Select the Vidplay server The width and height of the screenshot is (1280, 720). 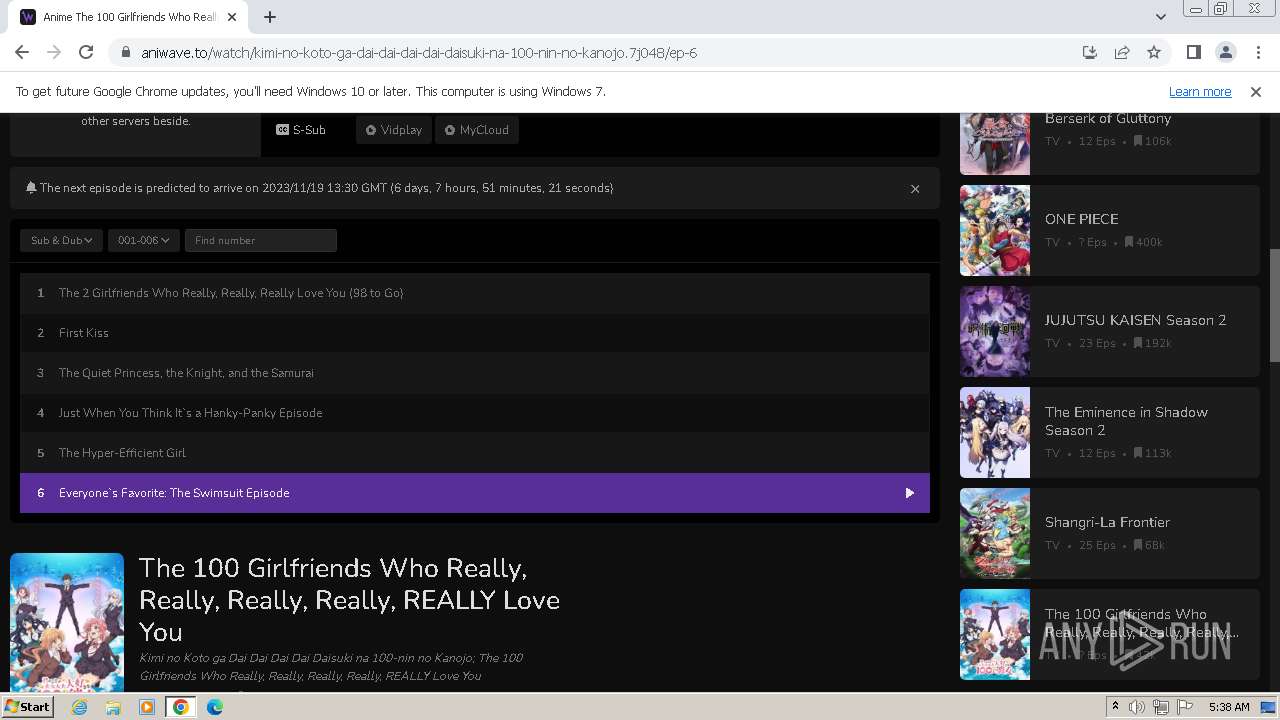pyautogui.click(x=394, y=130)
